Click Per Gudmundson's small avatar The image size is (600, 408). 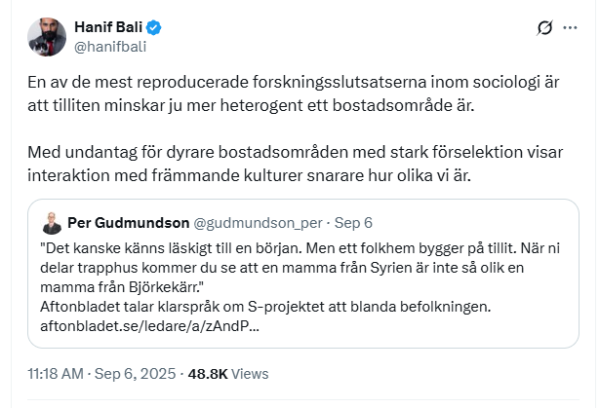click(50, 221)
